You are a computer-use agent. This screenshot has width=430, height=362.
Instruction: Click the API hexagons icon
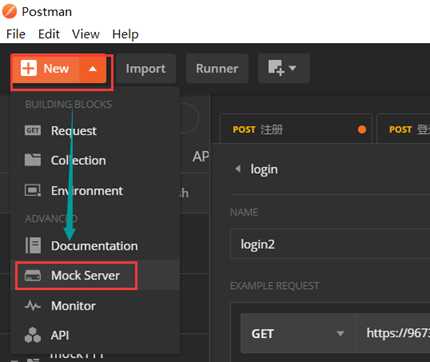[33, 335]
